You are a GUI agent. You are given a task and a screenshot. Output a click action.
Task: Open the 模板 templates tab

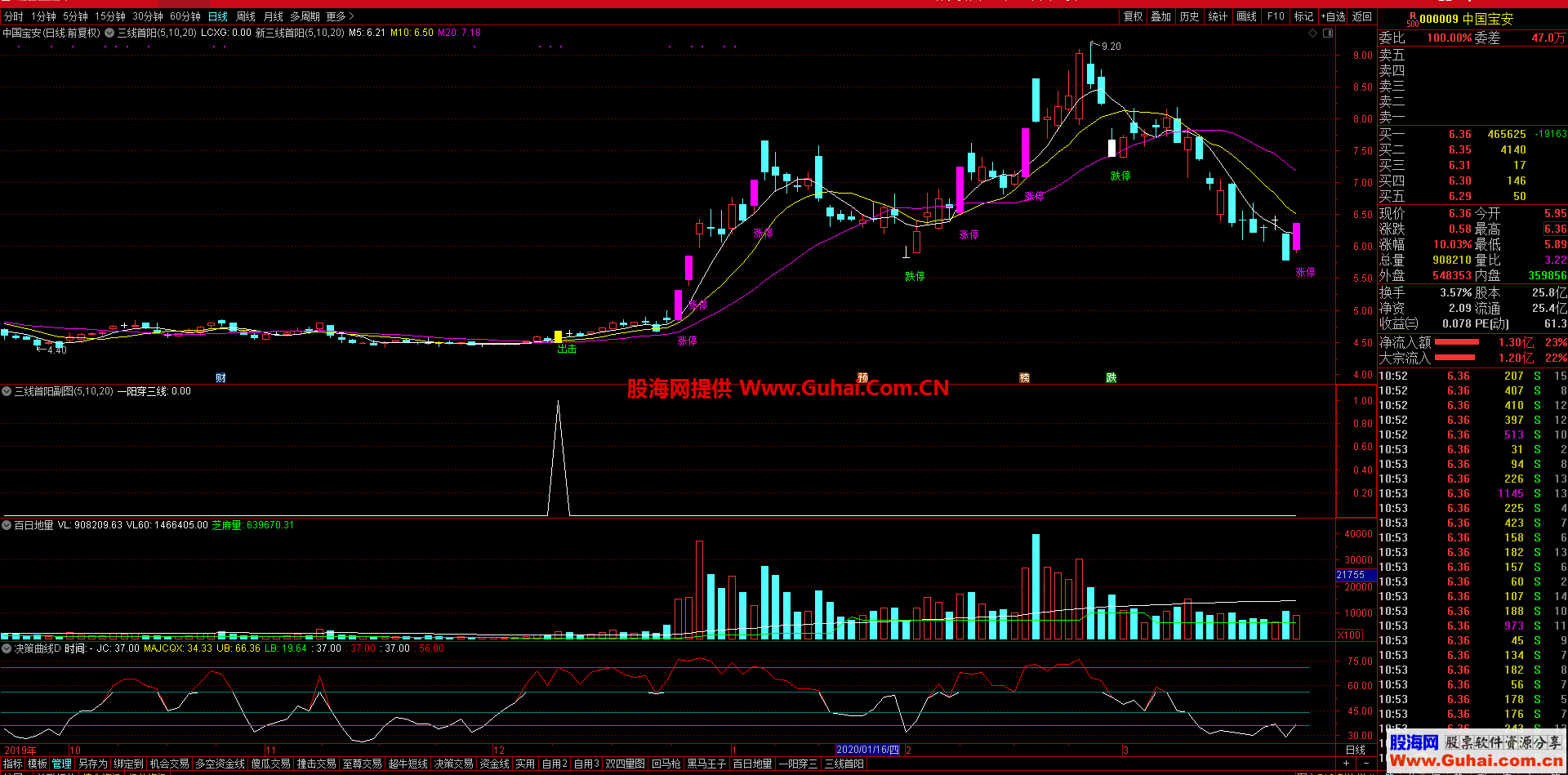(x=38, y=764)
